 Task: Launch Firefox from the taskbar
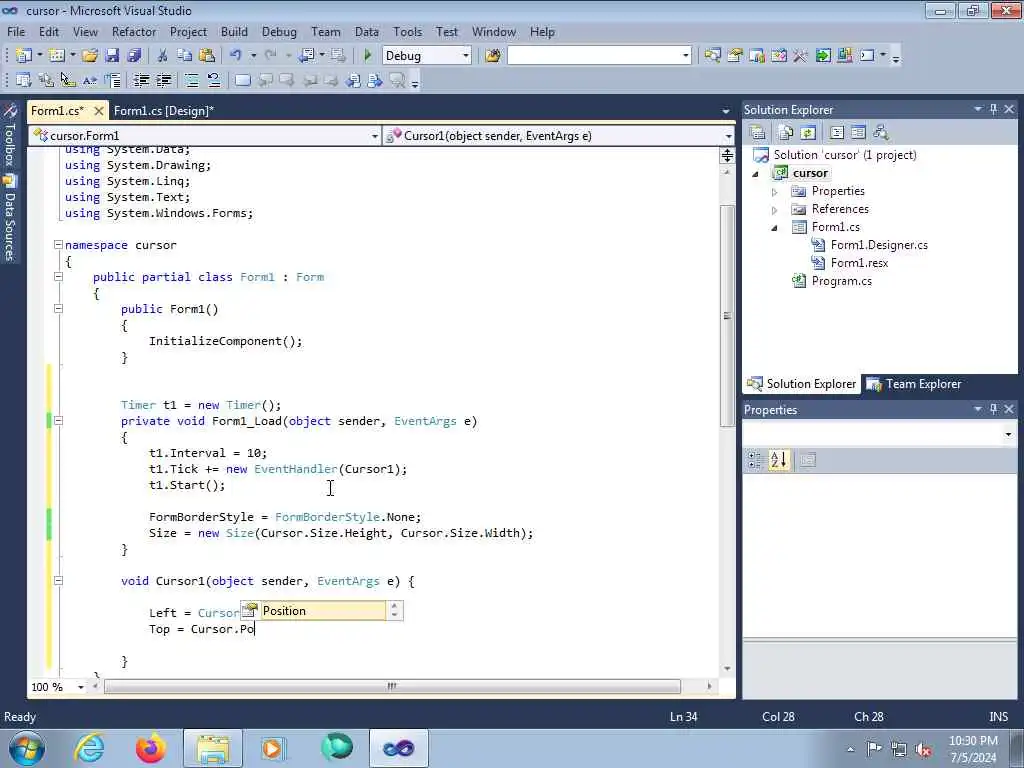click(150, 748)
